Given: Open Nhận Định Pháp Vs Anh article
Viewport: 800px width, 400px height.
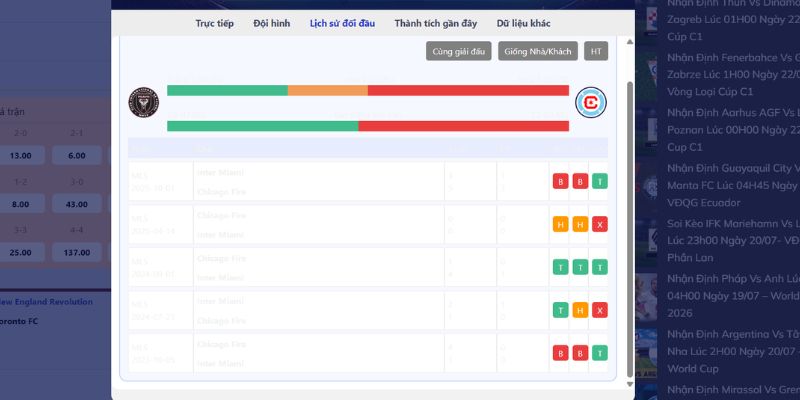Looking at the screenshot, I should pyautogui.click(x=733, y=296).
